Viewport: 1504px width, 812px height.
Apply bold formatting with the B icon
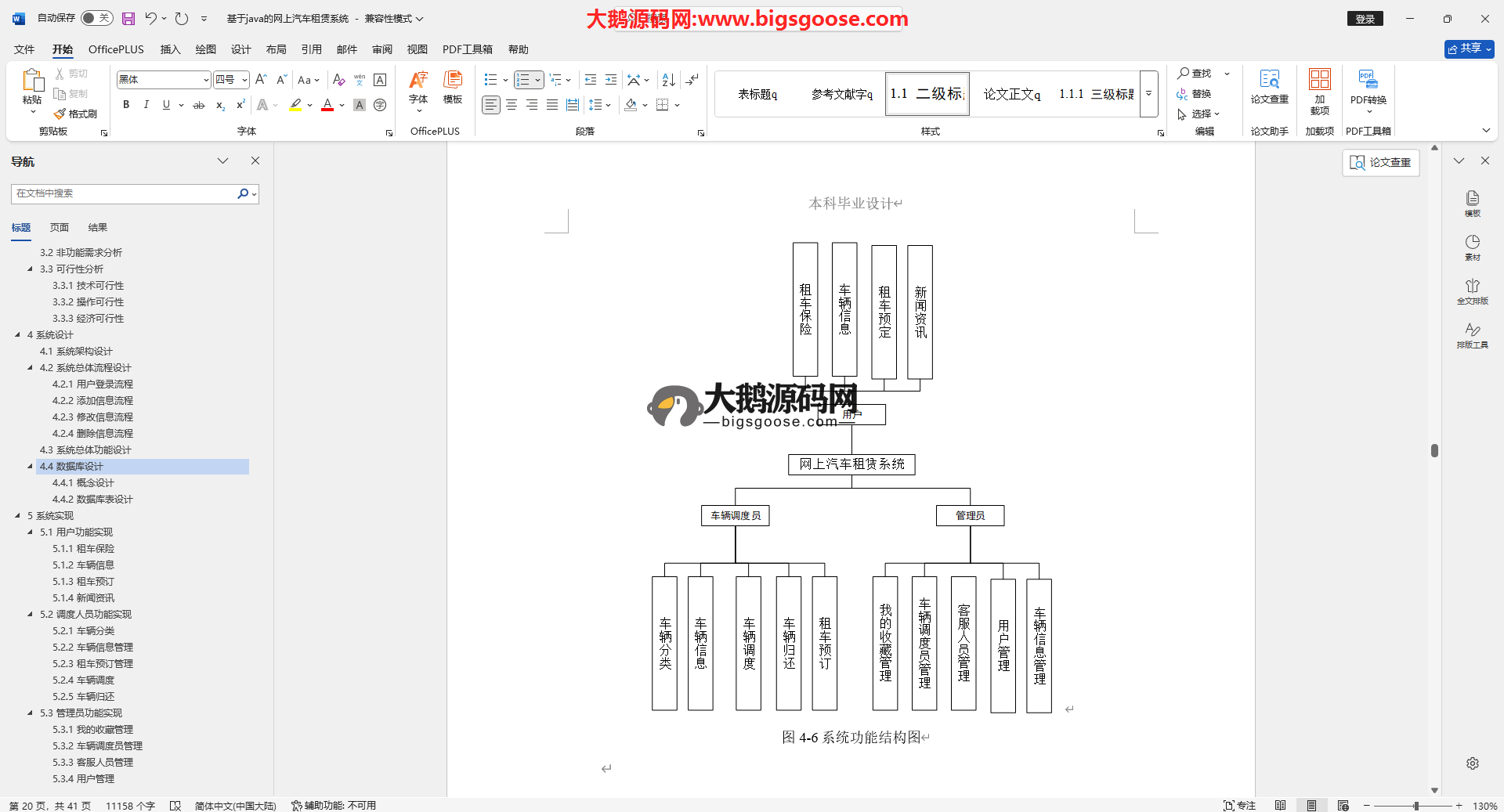pyautogui.click(x=126, y=105)
